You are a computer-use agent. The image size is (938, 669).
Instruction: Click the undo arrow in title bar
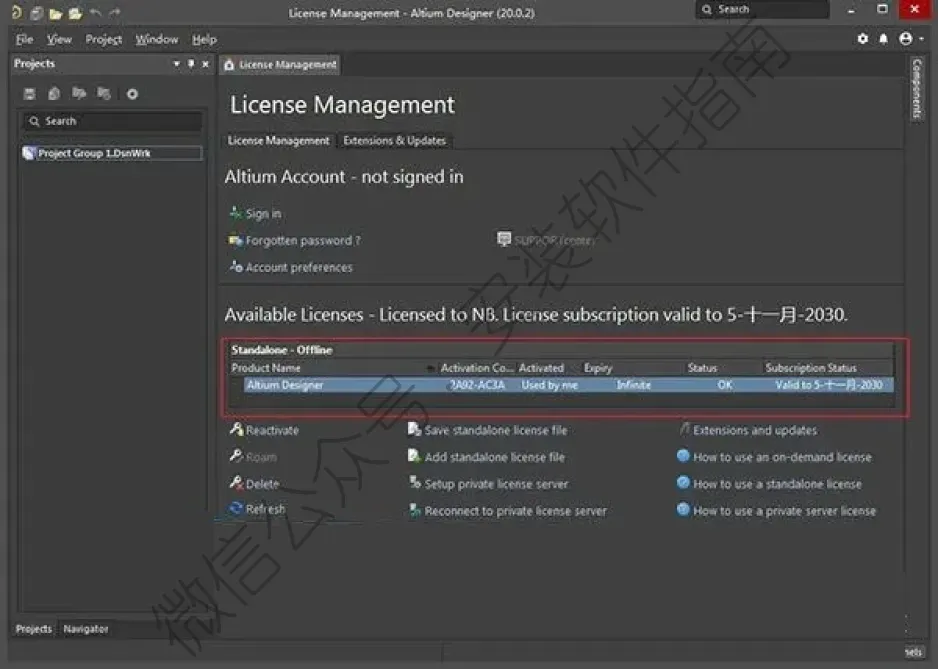pos(95,13)
